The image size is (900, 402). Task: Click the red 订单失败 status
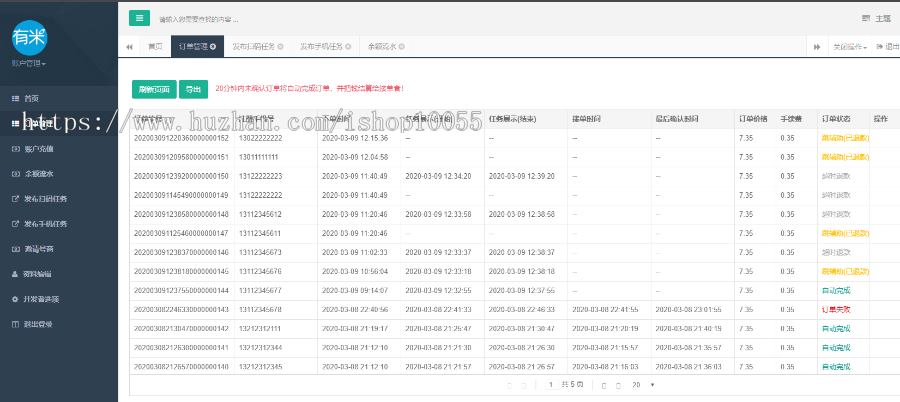[x=836, y=310]
